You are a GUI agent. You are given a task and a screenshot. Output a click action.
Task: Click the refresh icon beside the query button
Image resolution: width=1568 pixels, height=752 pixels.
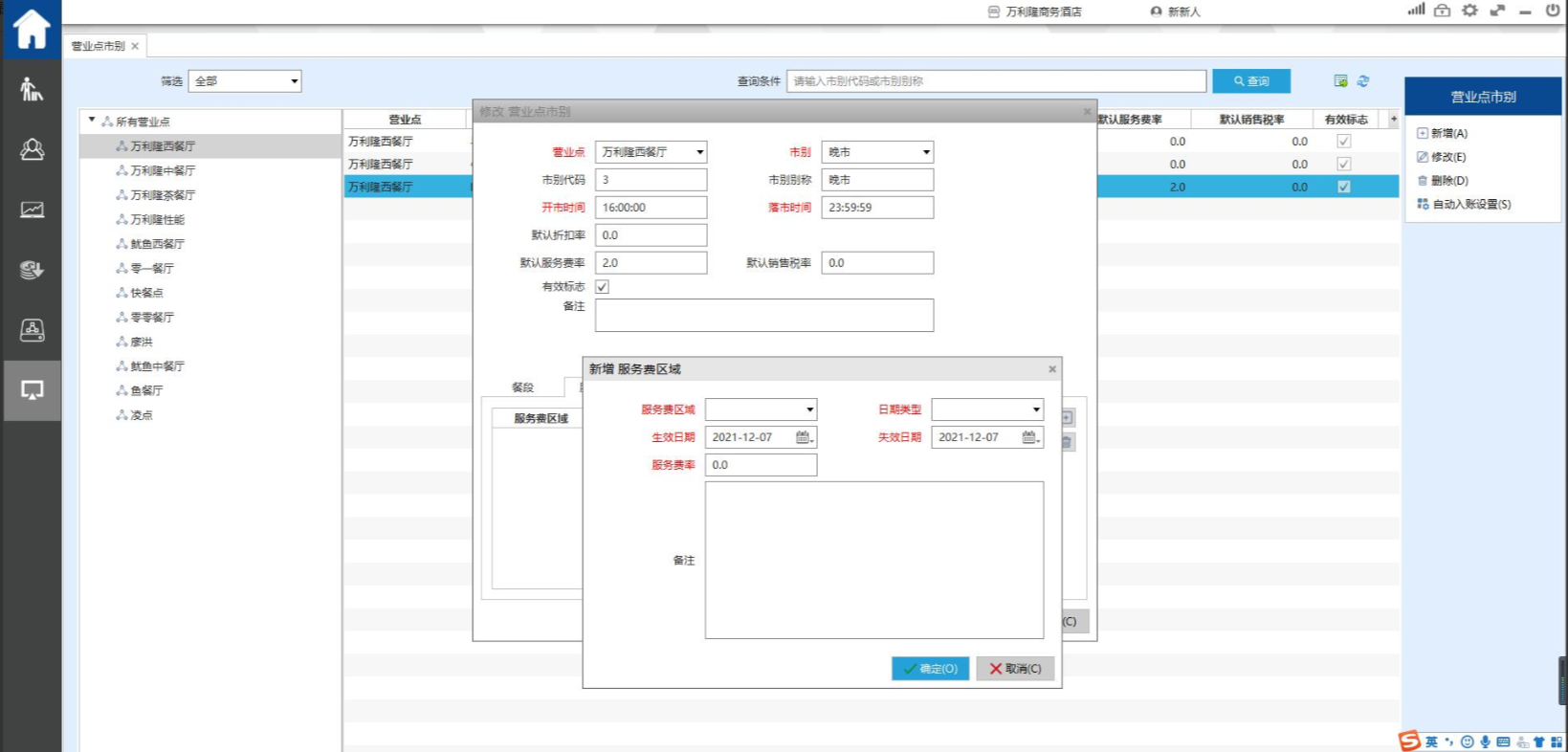tap(1363, 81)
